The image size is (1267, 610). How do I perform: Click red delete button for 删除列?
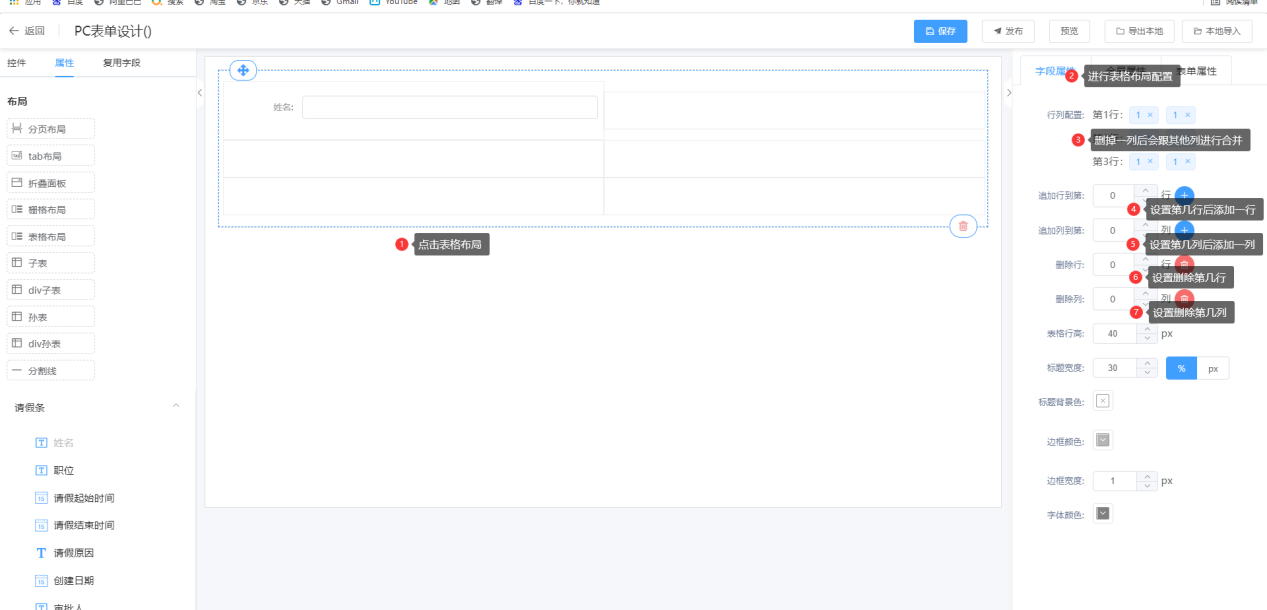click(1184, 299)
